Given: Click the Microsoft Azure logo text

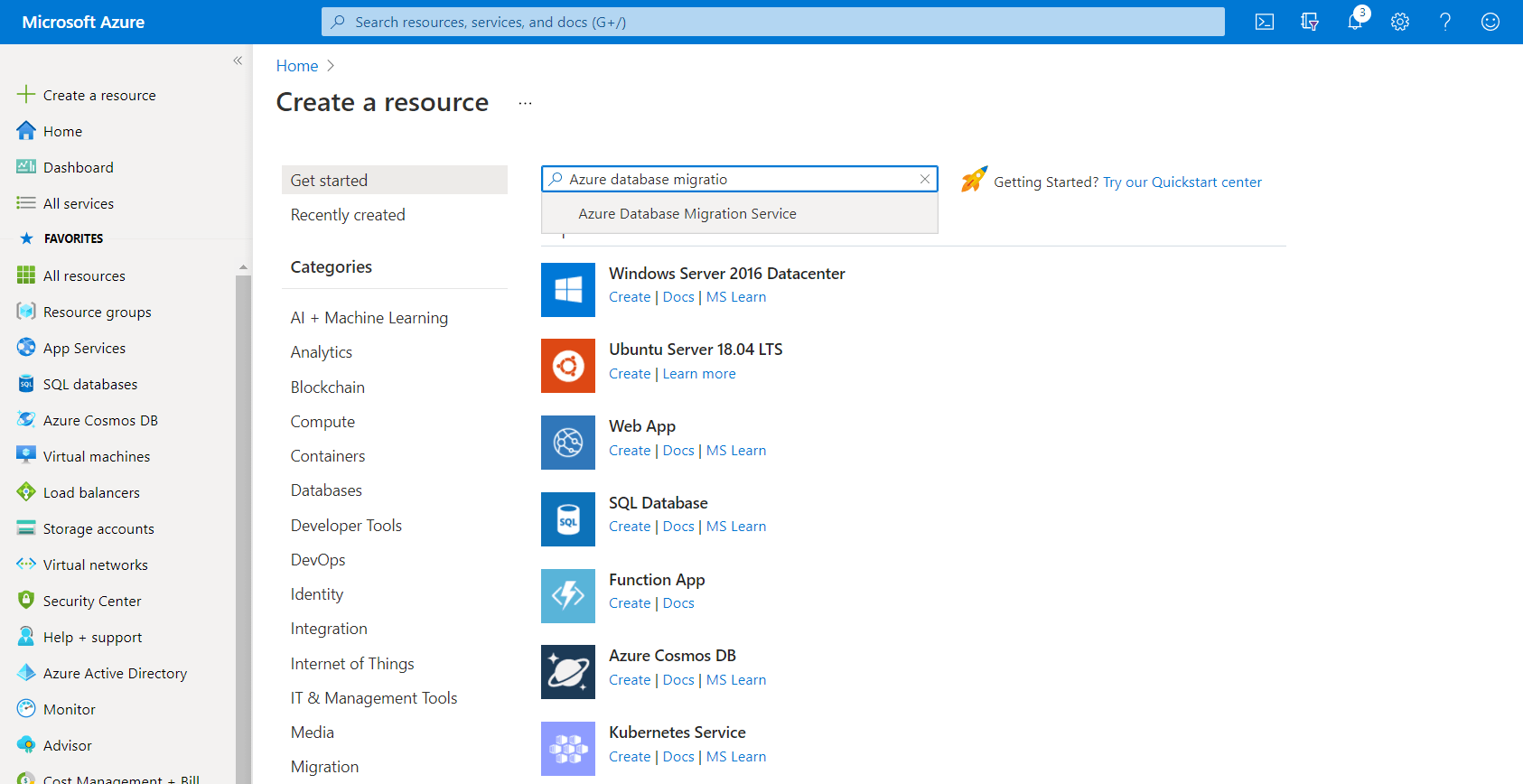Looking at the screenshot, I should [x=83, y=22].
